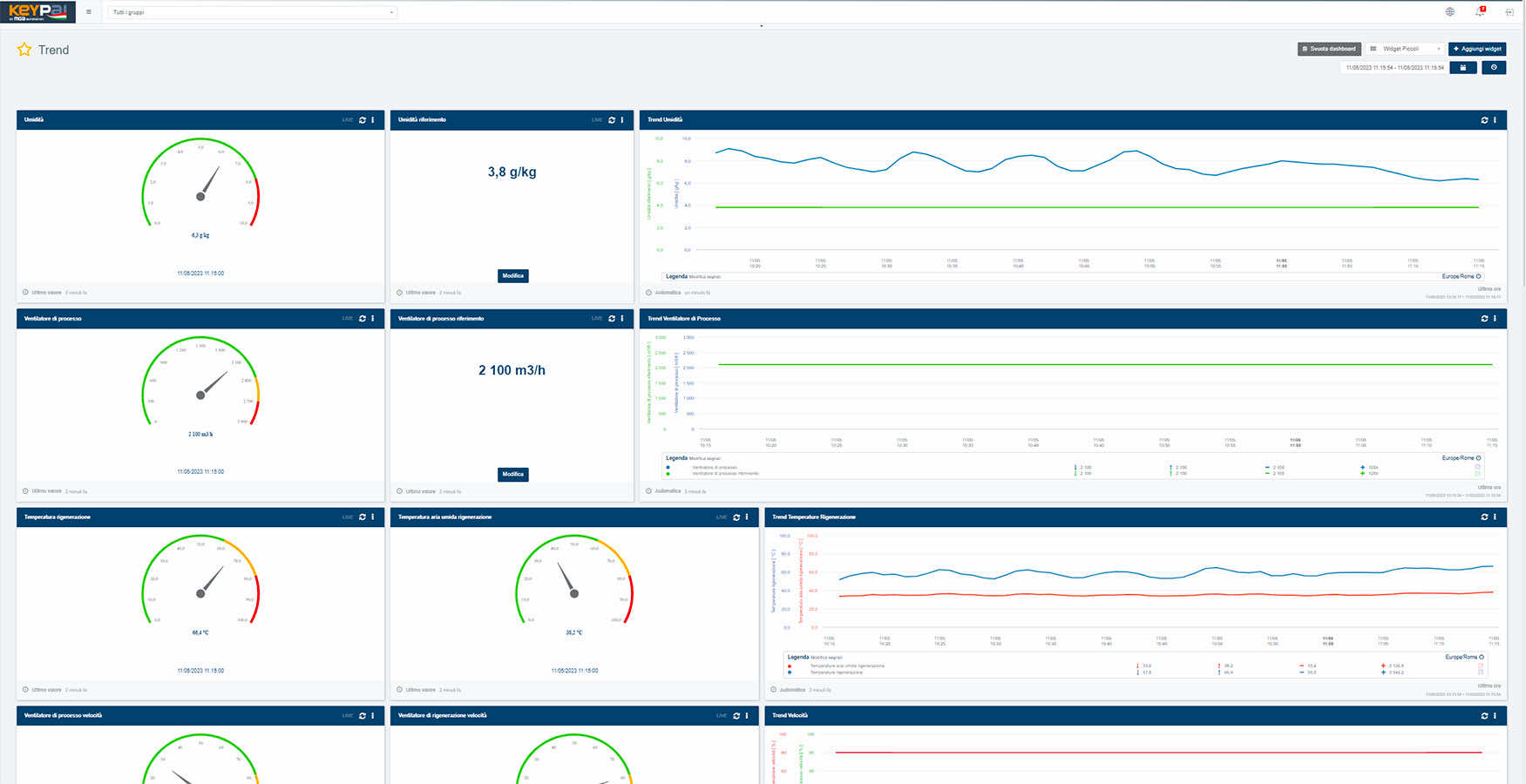Screen dimensions: 1526x784
Task: Click red legend dot for Temperatura aria umida
Action: coord(790,666)
